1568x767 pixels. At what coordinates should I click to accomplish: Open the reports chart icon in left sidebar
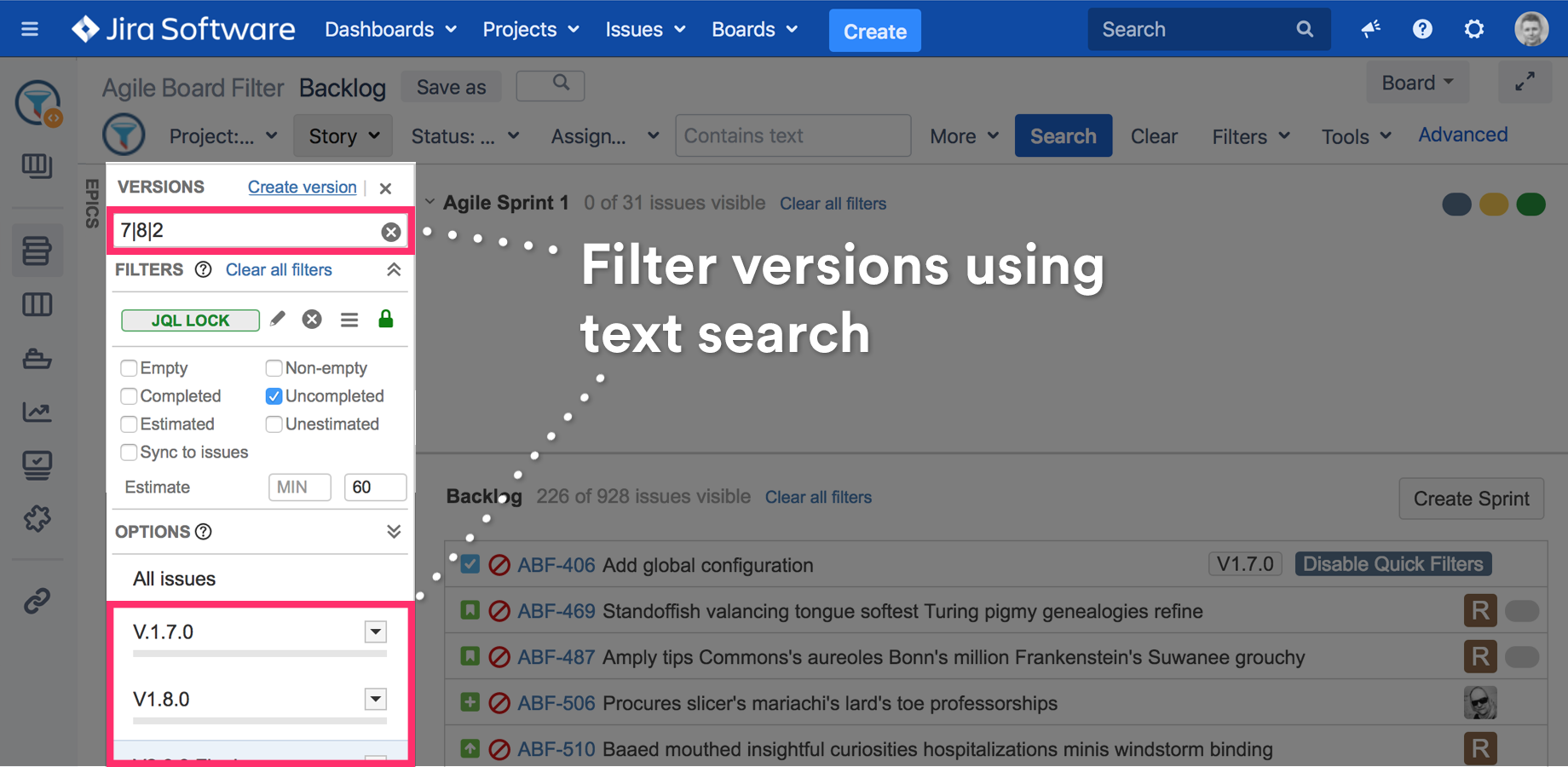(37, 412)
